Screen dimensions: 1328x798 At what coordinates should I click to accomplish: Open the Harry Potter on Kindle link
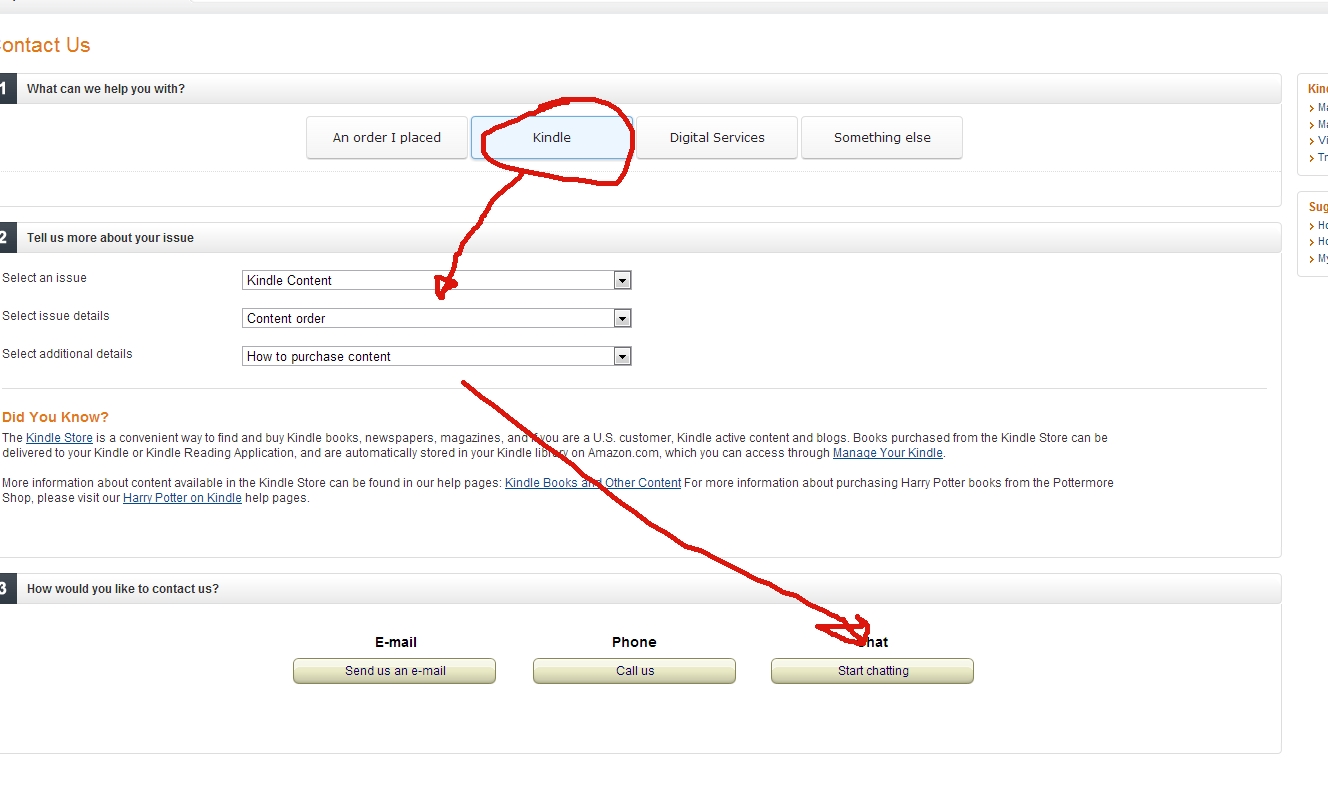point(182,498)
